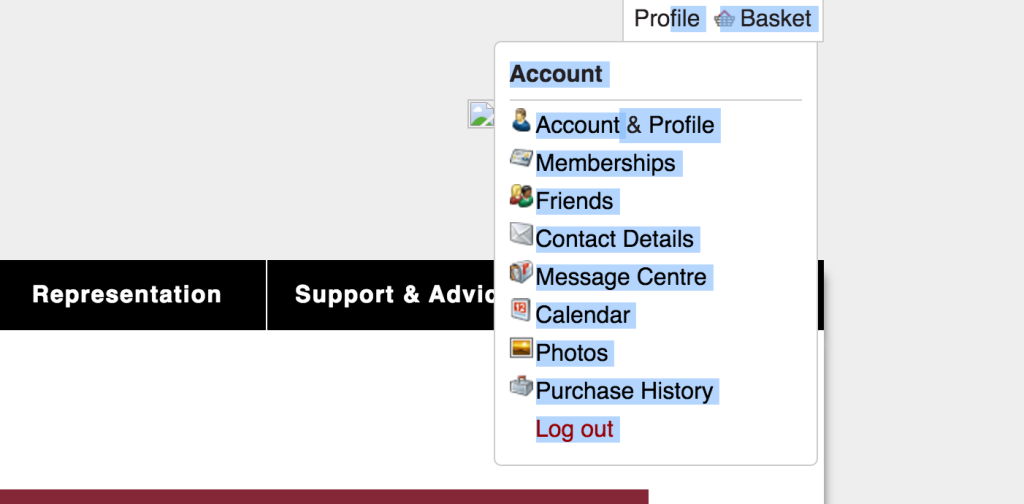This screenshot has height=504, width=1024.
Task: Open the Profile dropdown menu
Action: 667,18
